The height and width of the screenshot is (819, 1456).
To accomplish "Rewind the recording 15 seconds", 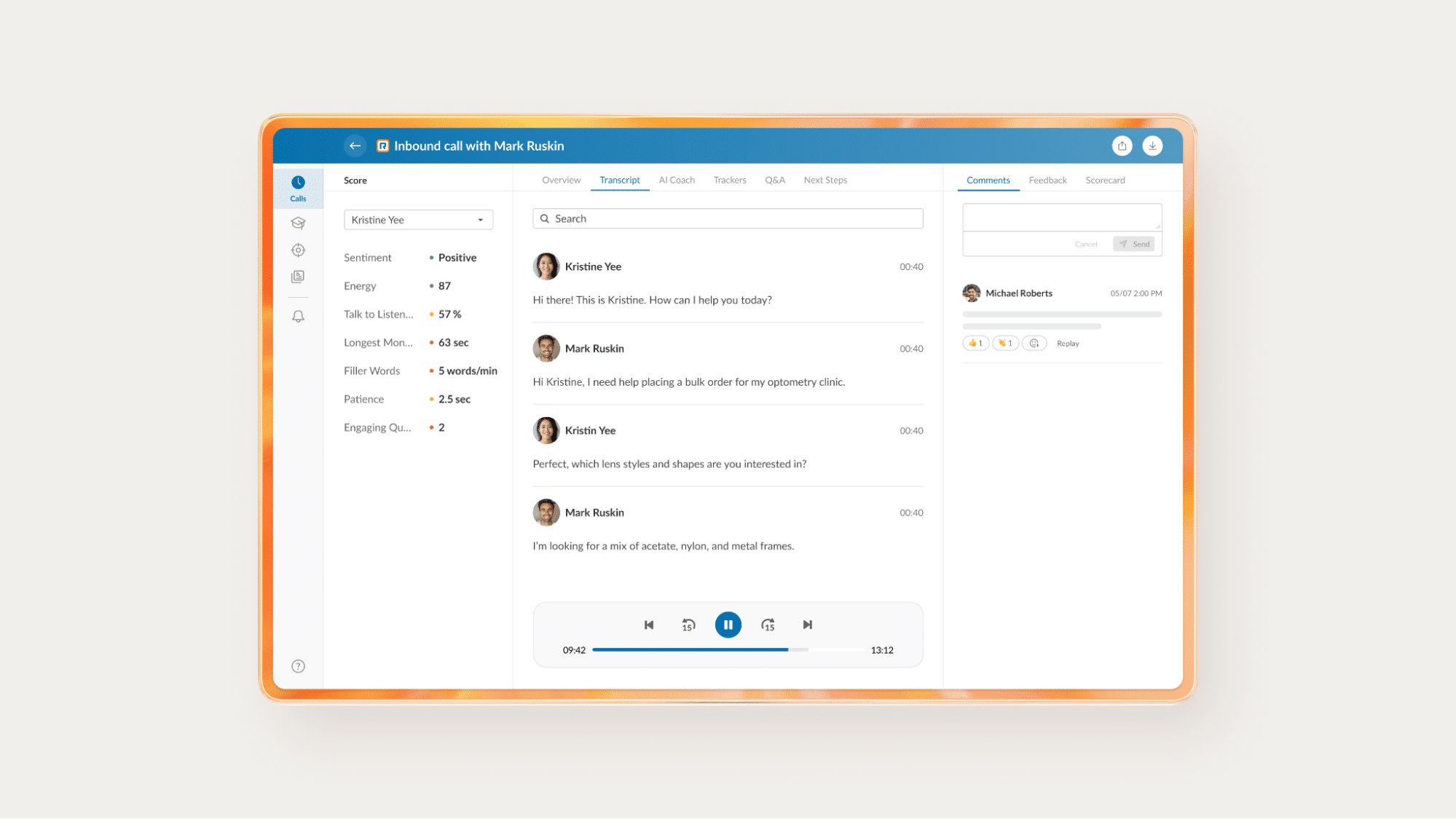I will [x=688, y=625].
